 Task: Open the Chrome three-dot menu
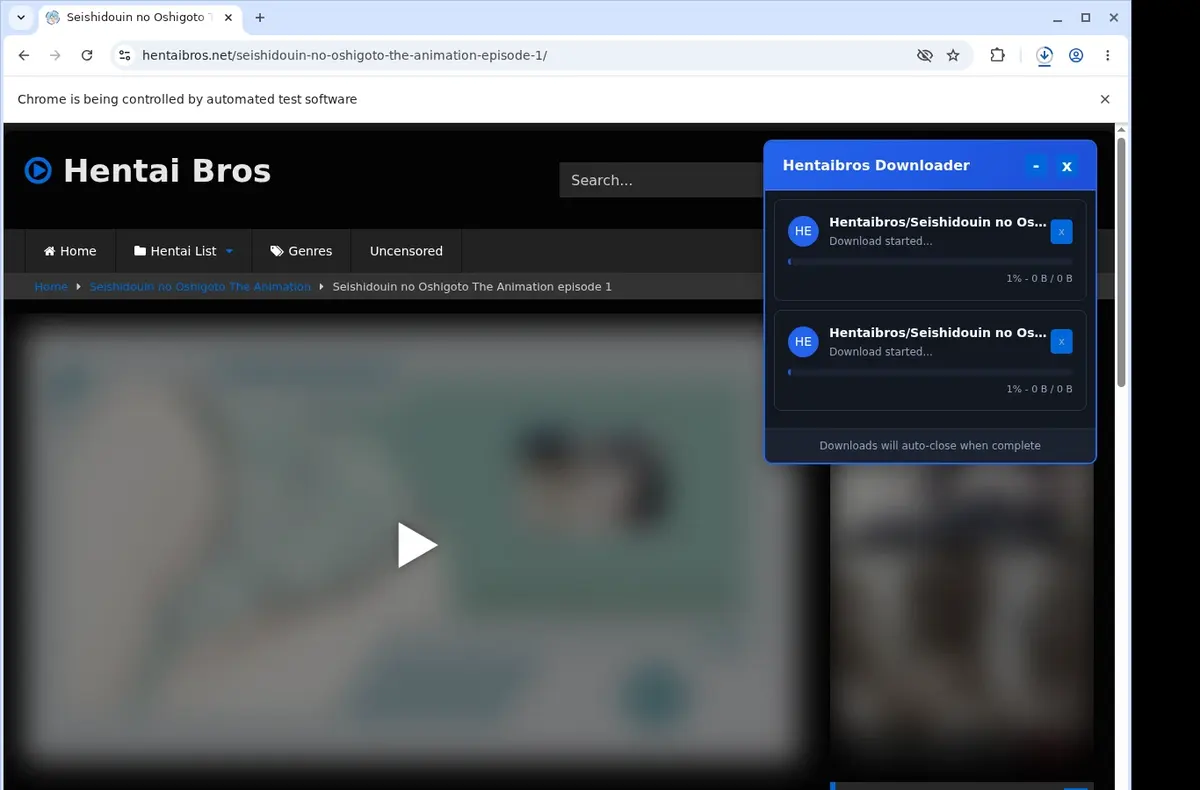click(1108, 56)
